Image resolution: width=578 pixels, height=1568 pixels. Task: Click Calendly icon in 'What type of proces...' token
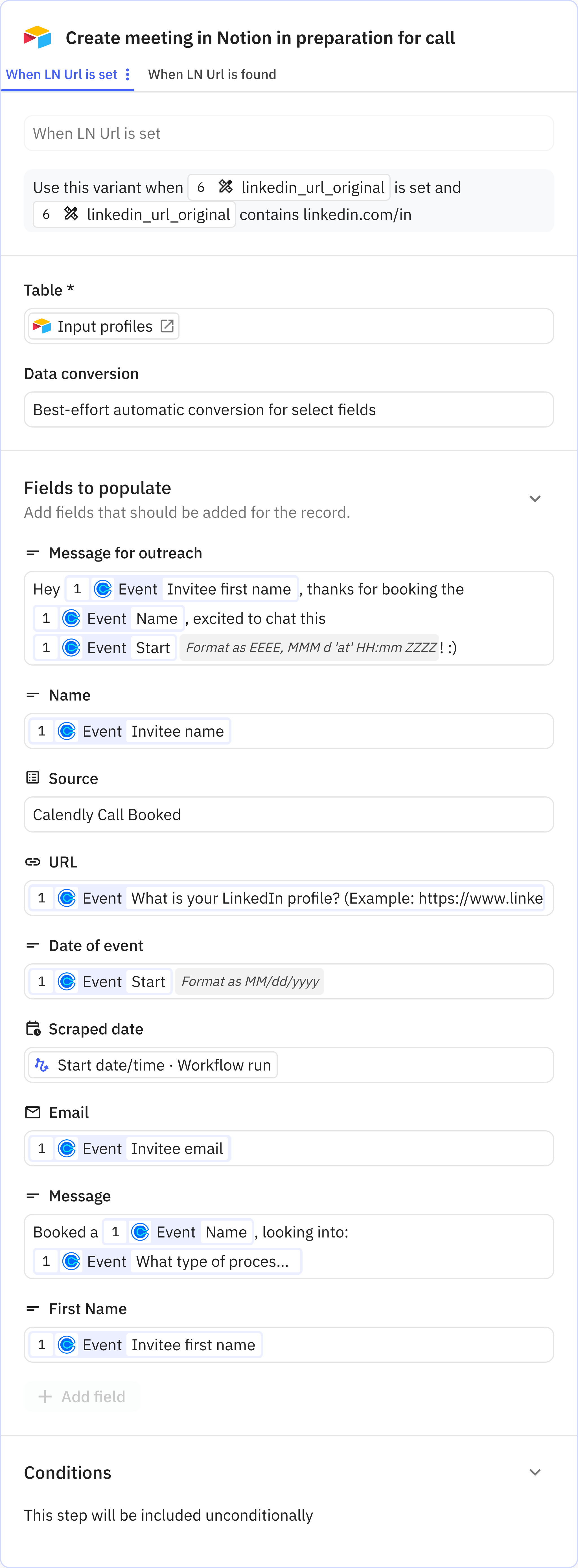coord(71,1261)
